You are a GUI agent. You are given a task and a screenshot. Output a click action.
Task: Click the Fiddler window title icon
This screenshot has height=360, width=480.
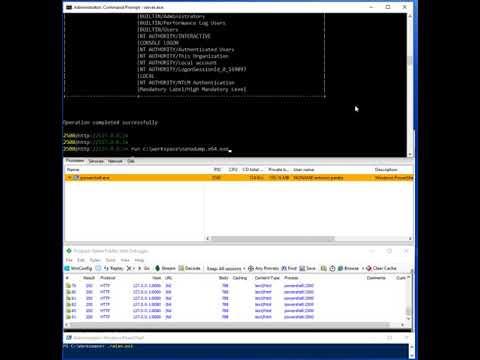[x=69, y=251]
